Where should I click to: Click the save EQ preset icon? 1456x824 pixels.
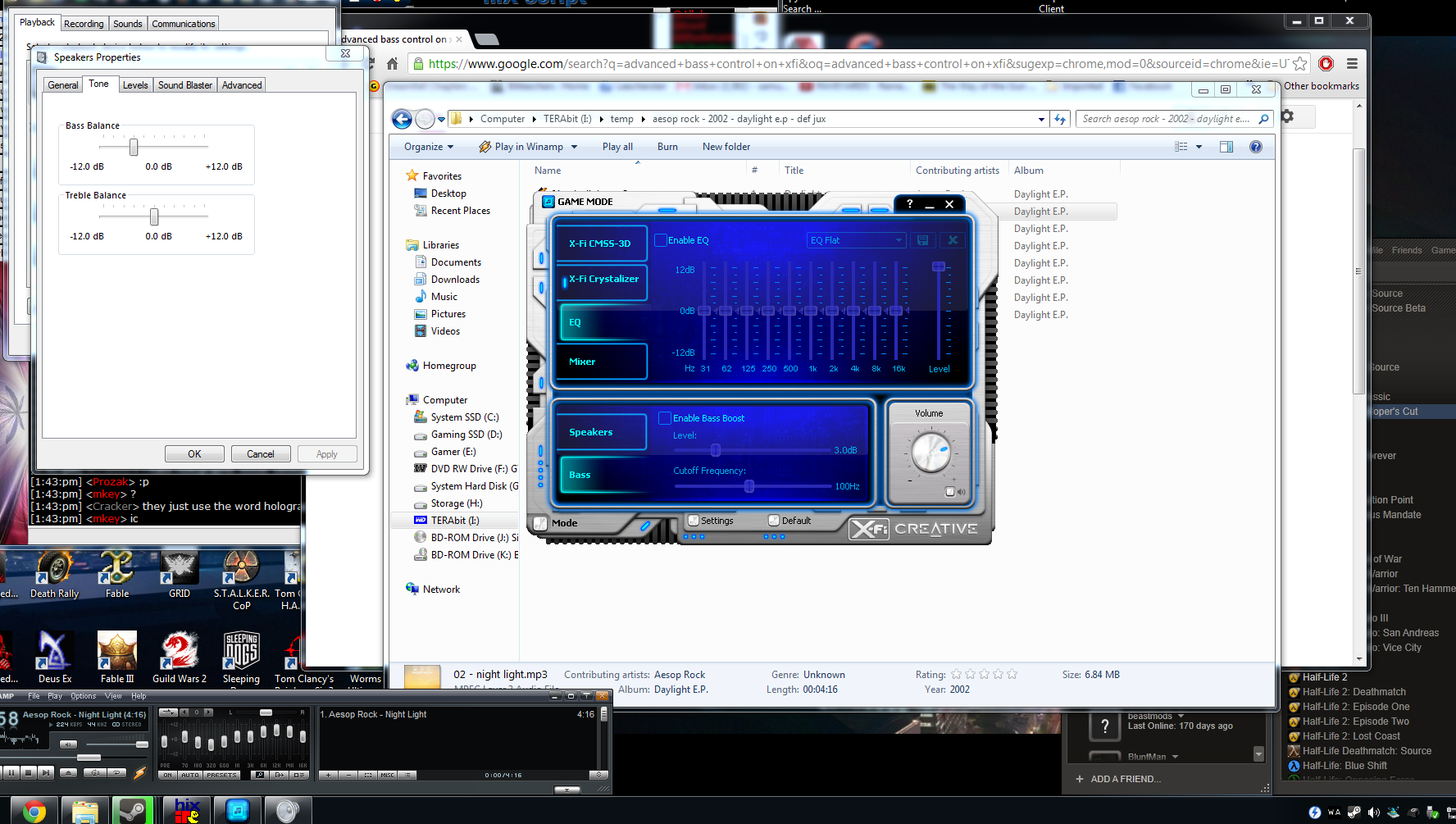(922, 240)
